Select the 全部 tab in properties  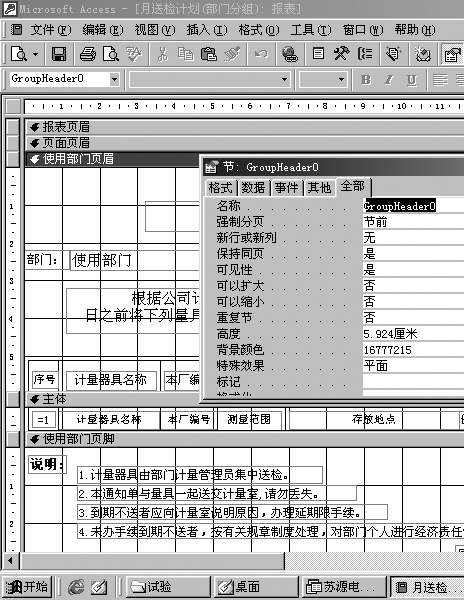point(353,187)
